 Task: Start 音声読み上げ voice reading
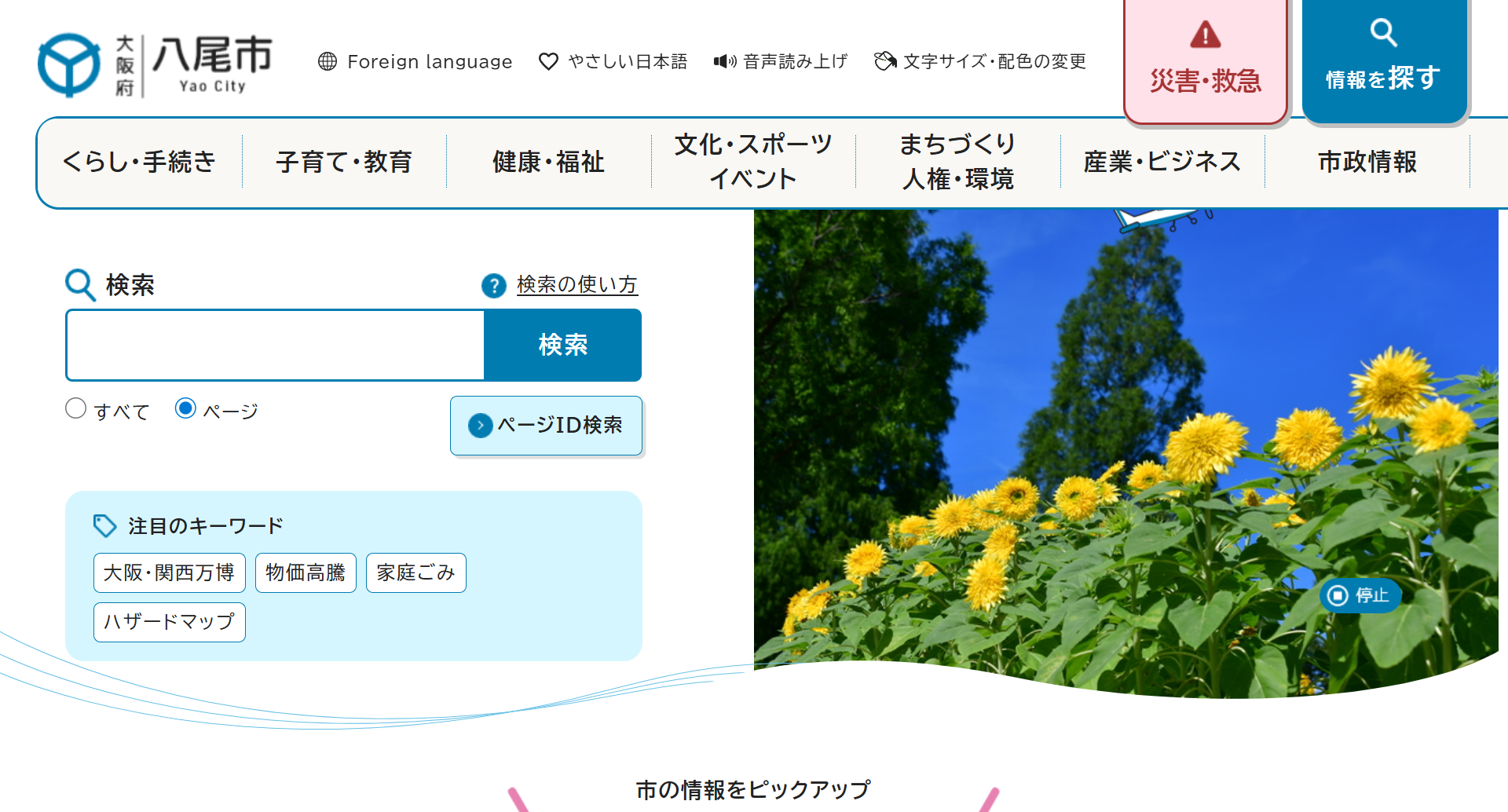(781, 61)
